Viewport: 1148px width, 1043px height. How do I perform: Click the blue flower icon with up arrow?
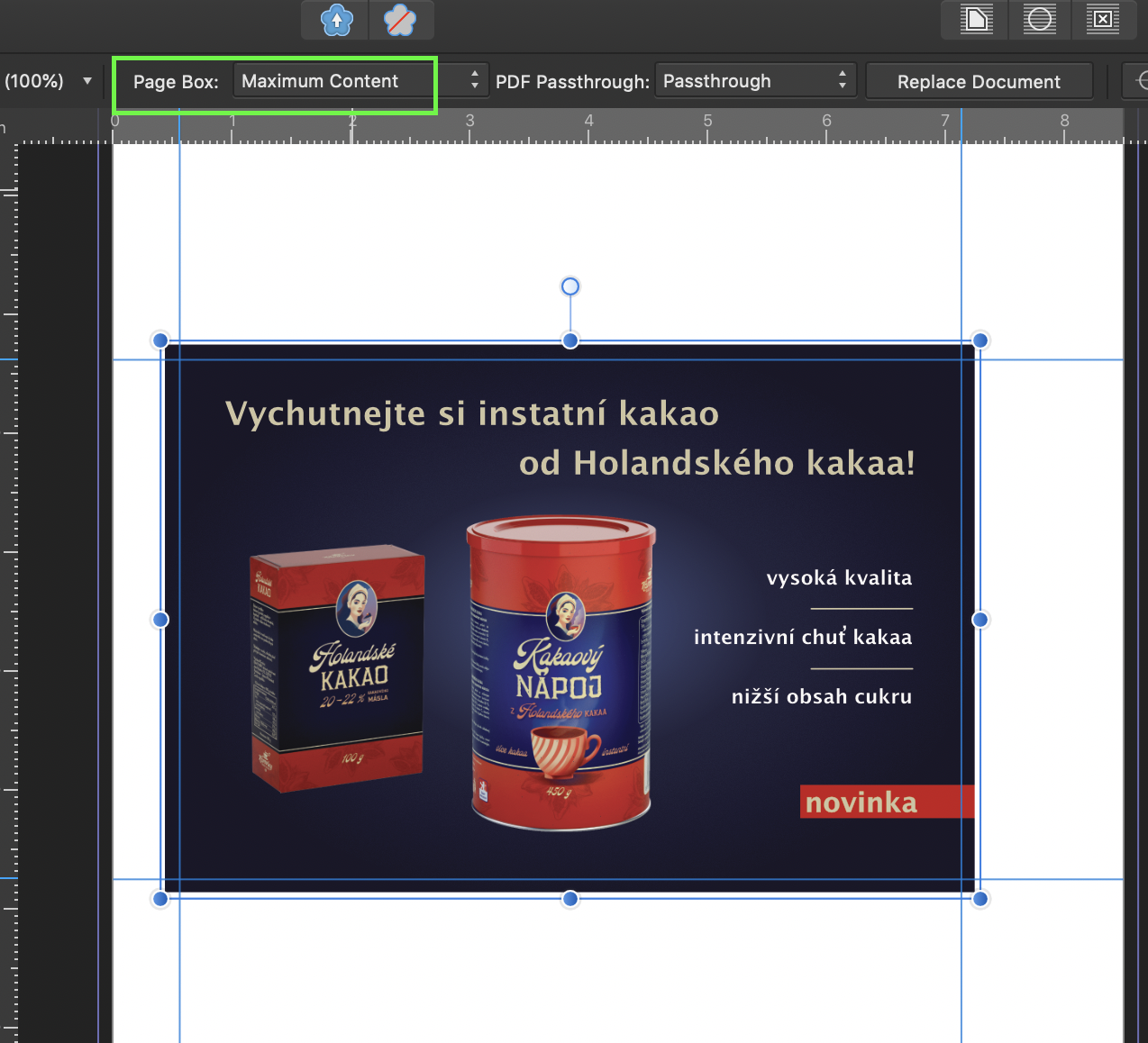[x=336, y=19]
